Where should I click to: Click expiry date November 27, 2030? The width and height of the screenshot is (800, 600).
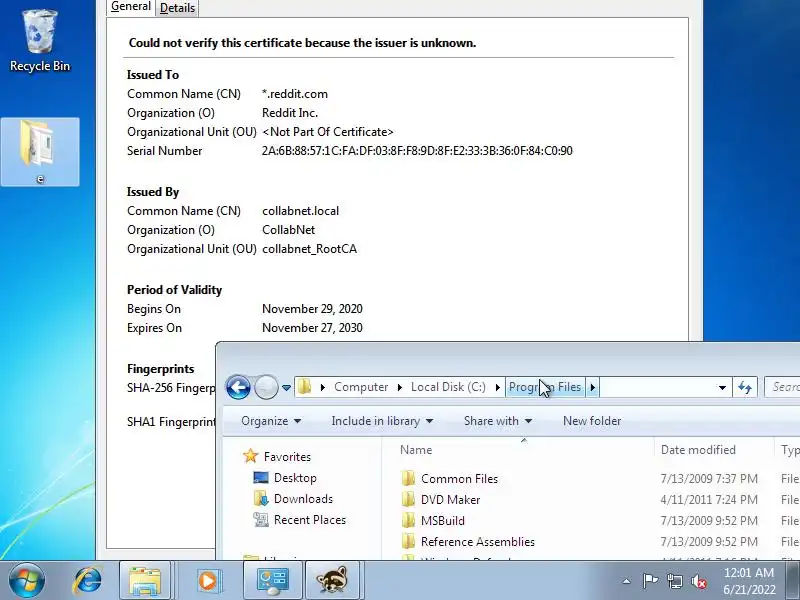(x=312, y=328)
